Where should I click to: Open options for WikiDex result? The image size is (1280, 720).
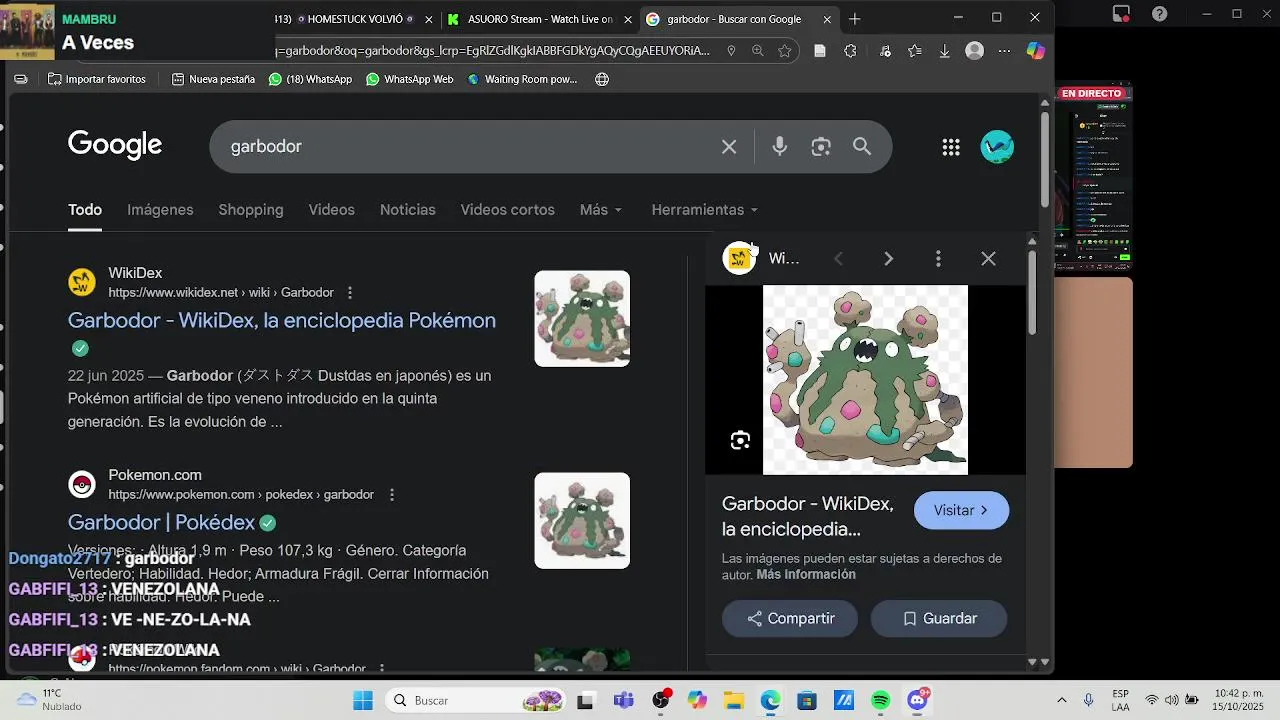click(350, 293)
